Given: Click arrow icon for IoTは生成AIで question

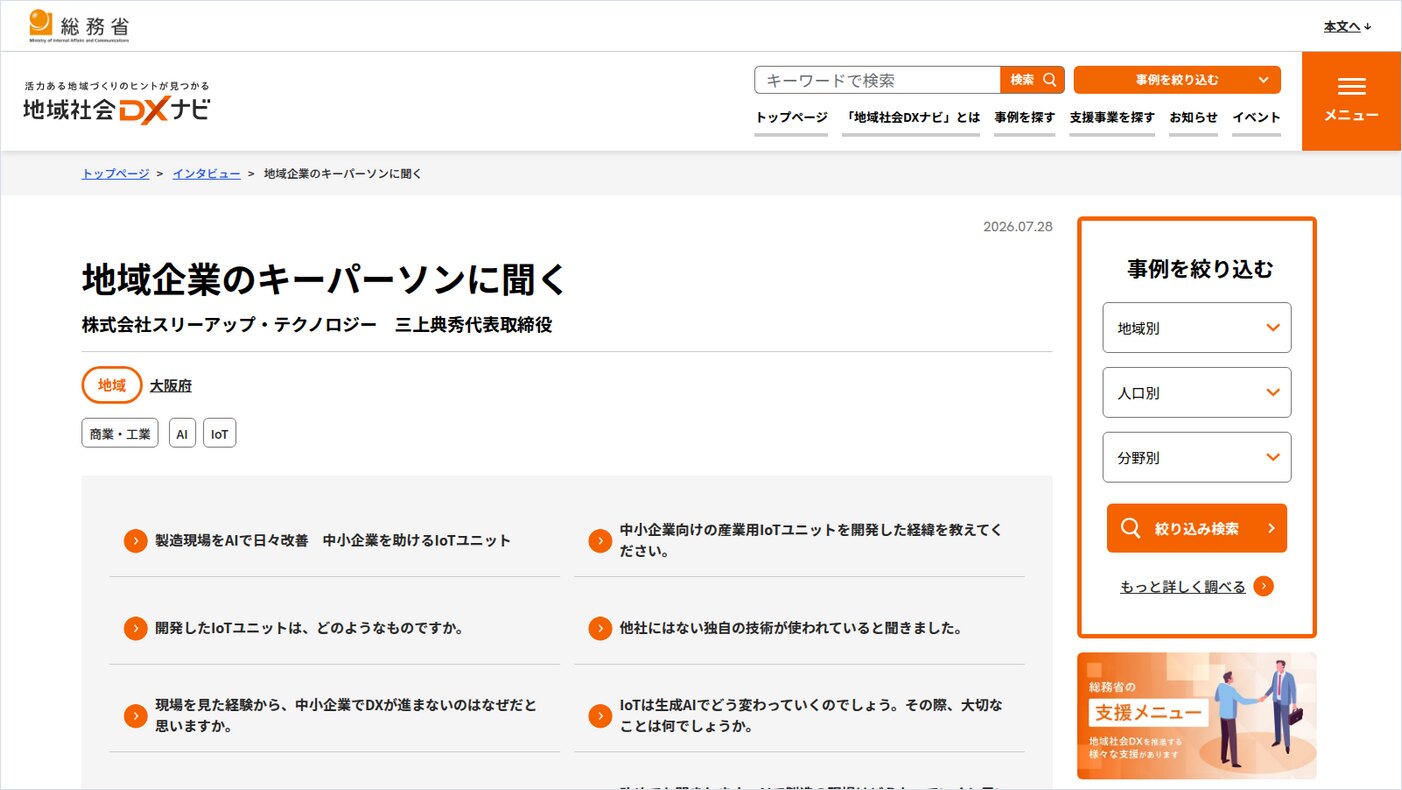Looking at the screenshot, I should tap(600, 716).
